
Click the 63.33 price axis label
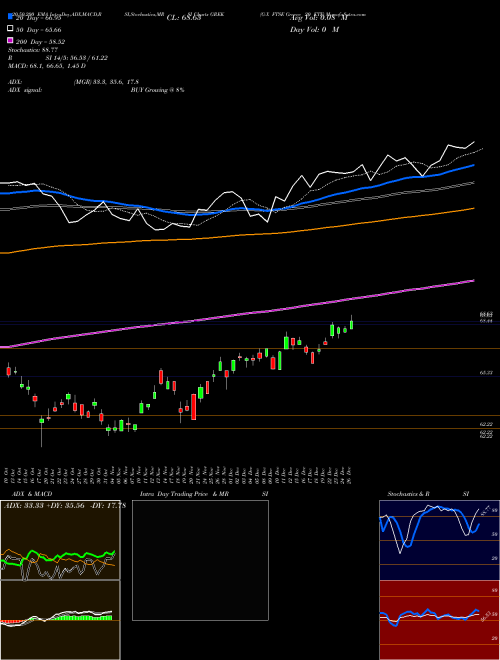pyautogui.click(x=486, y=373)
